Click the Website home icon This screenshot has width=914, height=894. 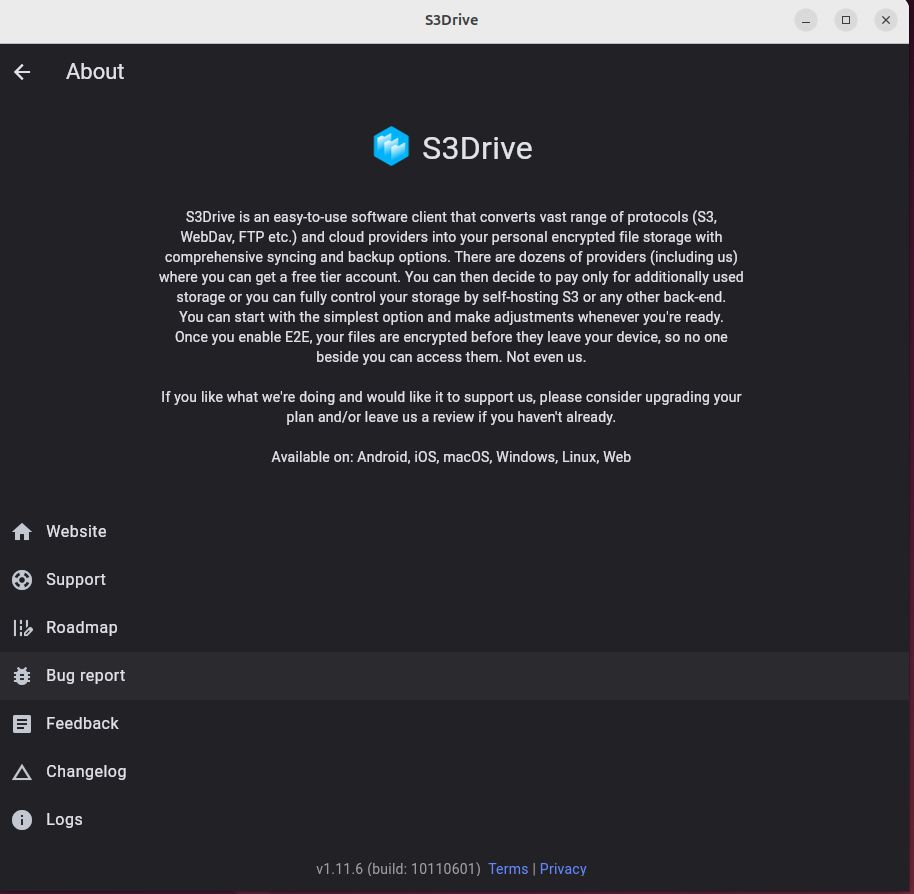[x=22, y=532]
